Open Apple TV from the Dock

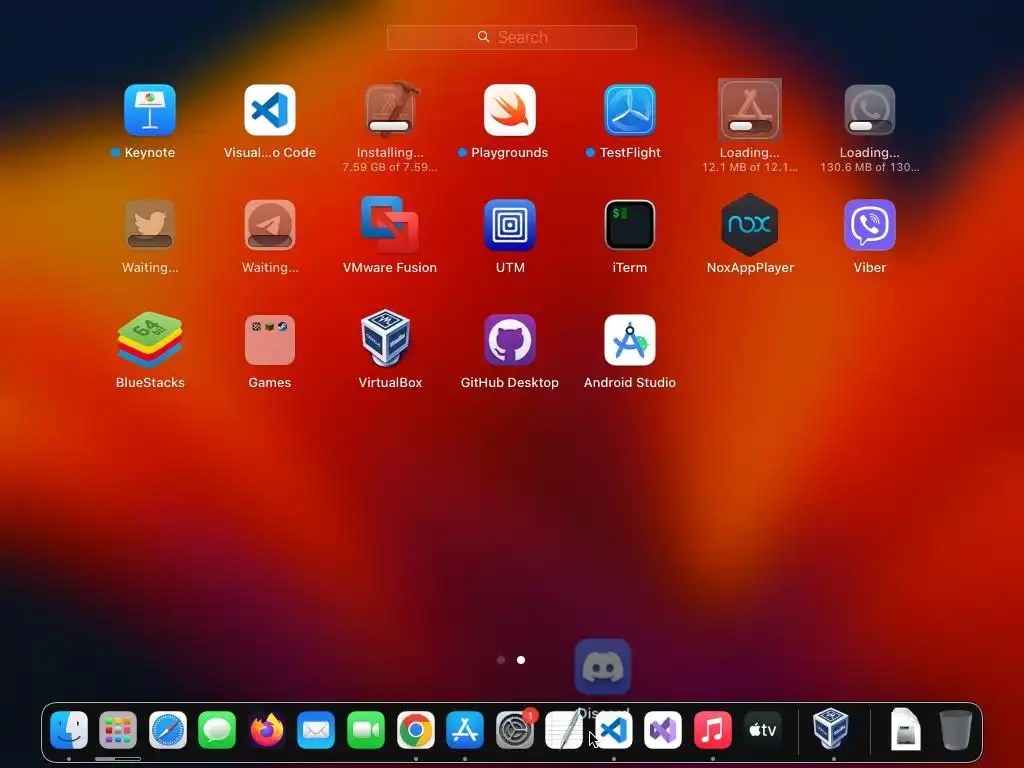point(762,729)
